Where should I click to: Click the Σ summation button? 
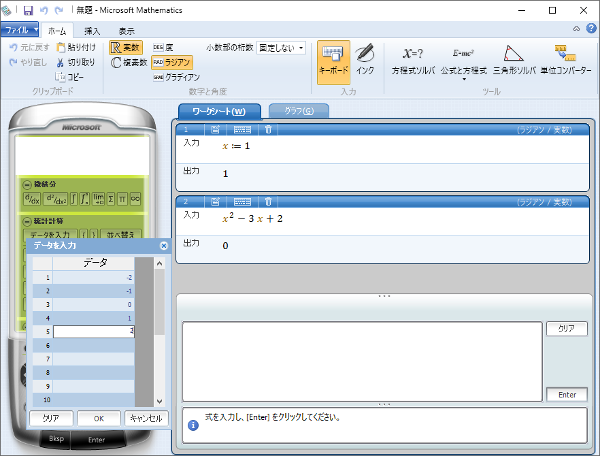pos(111,199)
